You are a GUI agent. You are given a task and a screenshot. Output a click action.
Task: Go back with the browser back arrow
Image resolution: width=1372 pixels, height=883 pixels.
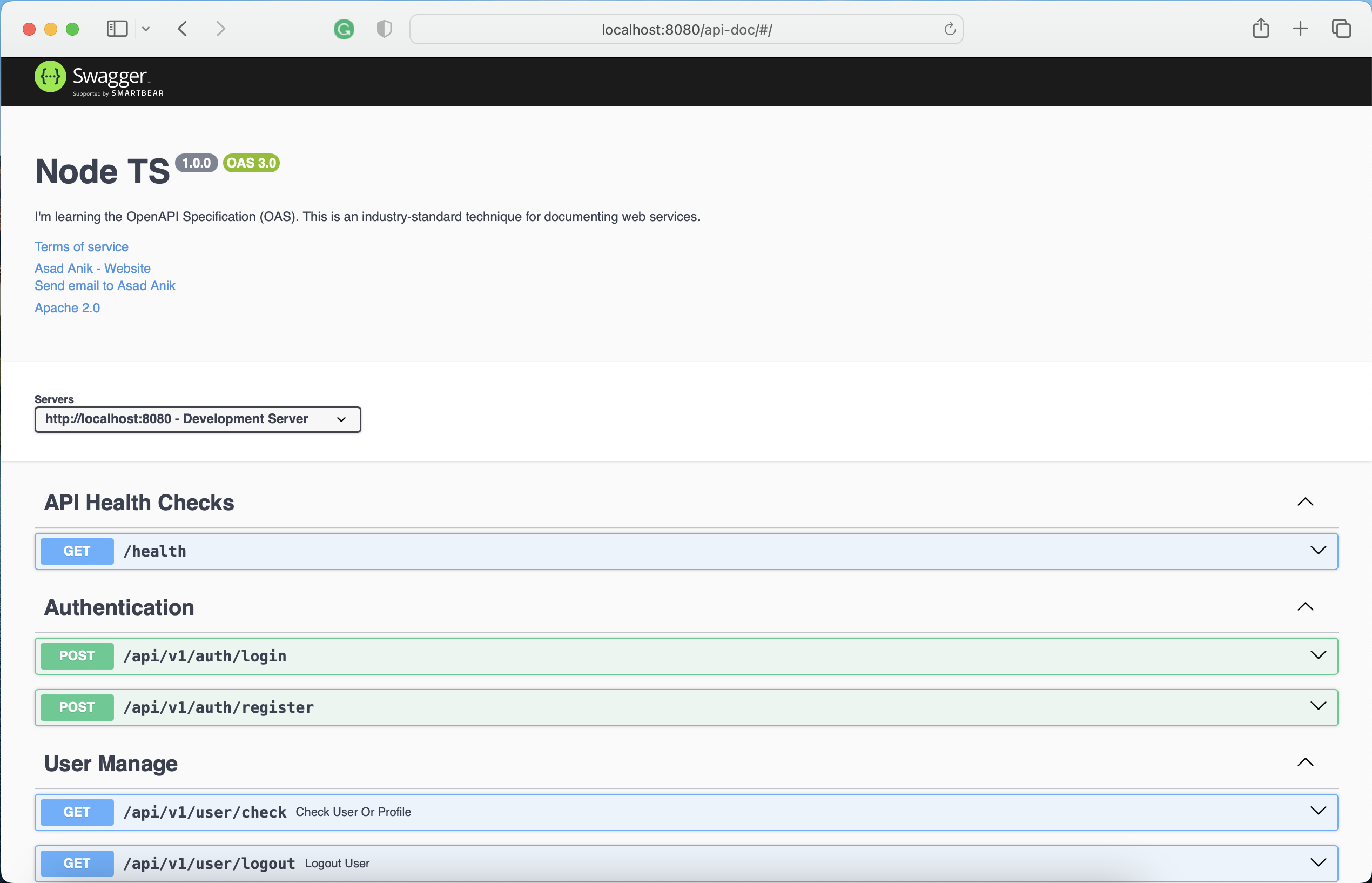click(x=182, y=29)
